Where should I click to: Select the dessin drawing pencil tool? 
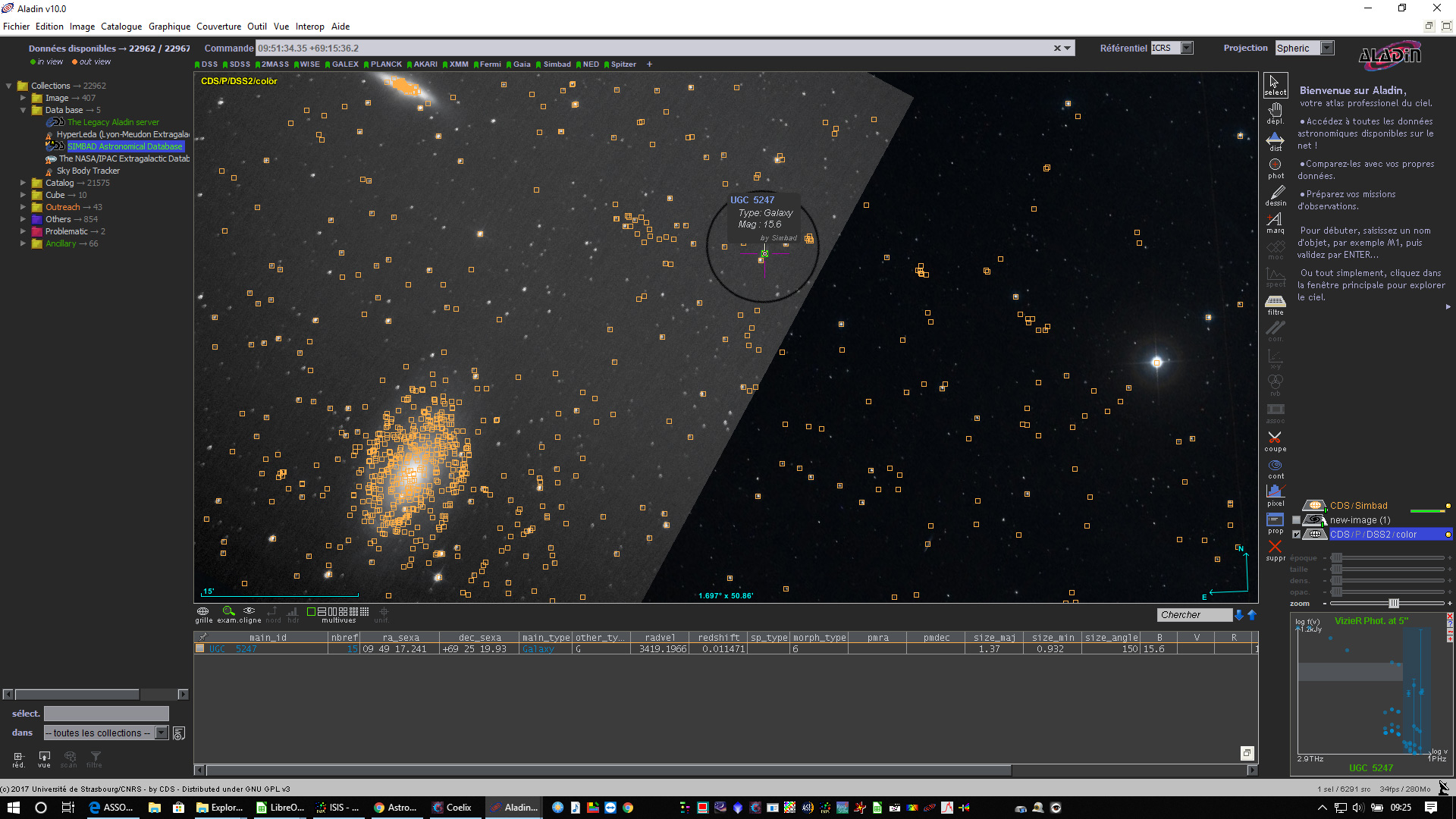pos(1275,196)
